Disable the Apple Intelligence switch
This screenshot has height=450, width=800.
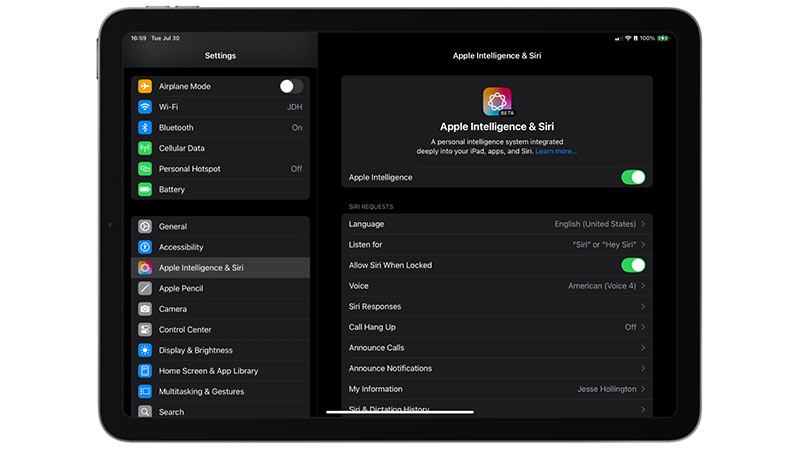coord(633,178)
